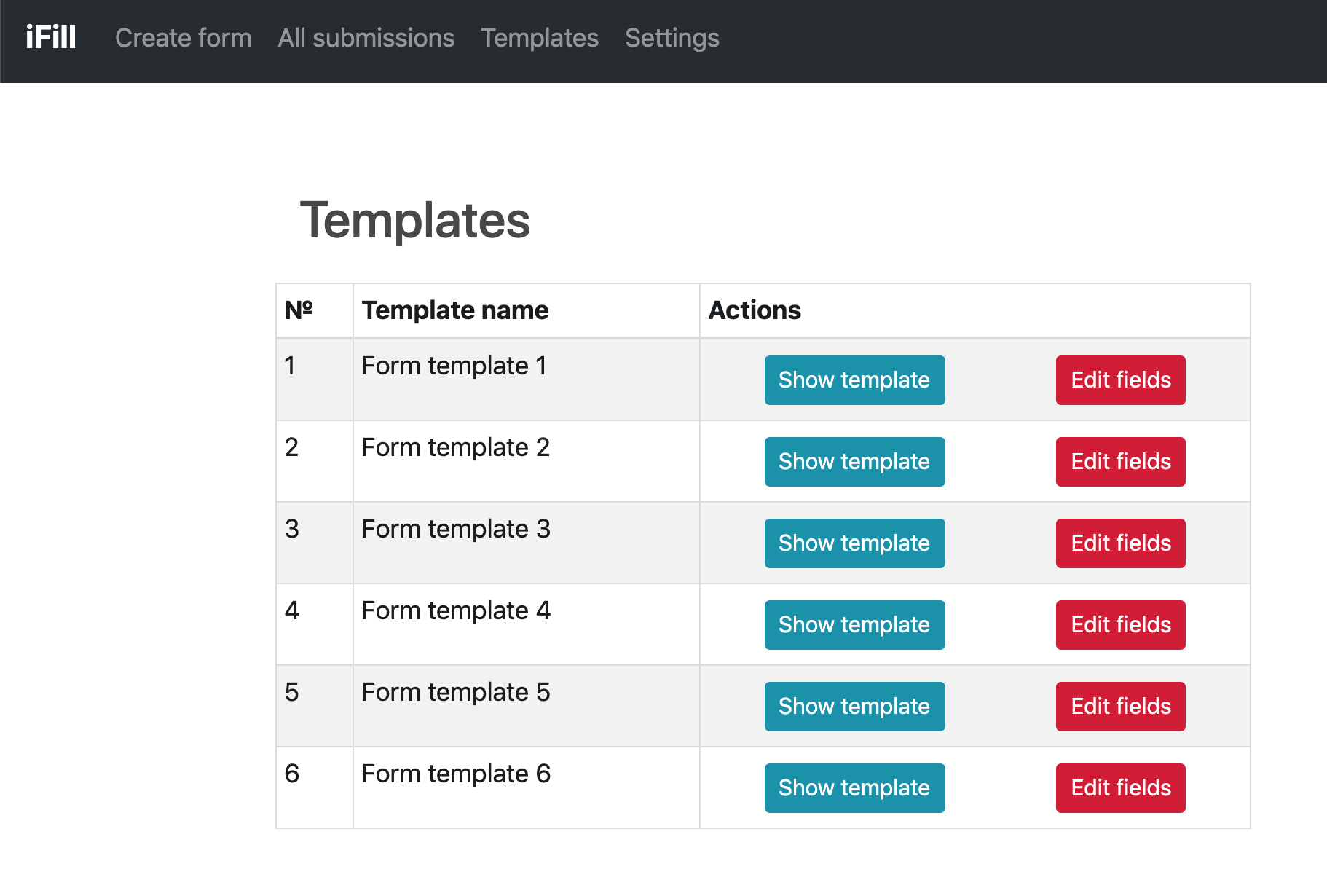Screen dimensions: 1327x896
Task: Click the Template name column header
Action: (x=455, y=310)
